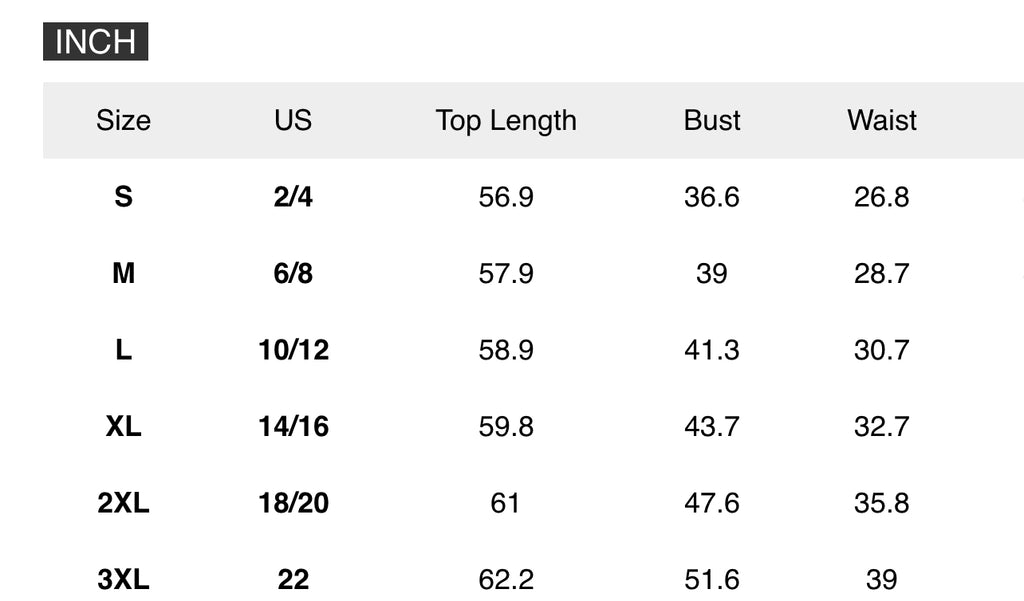Screen dimensions: 1024x601
Task: Click the US column header
Action: click(293, 120)
